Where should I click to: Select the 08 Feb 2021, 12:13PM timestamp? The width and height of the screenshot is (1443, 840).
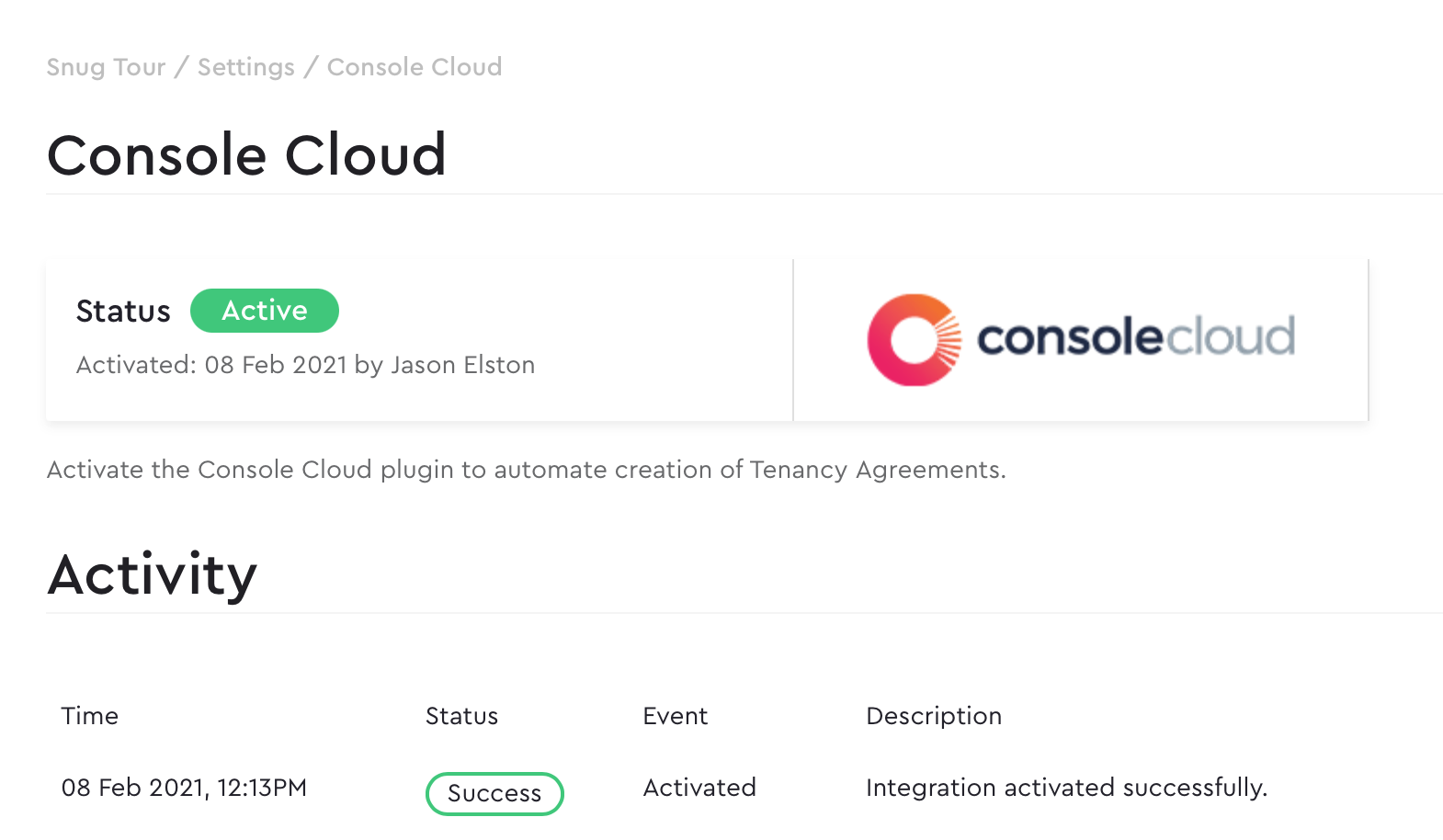click(184, 788)
